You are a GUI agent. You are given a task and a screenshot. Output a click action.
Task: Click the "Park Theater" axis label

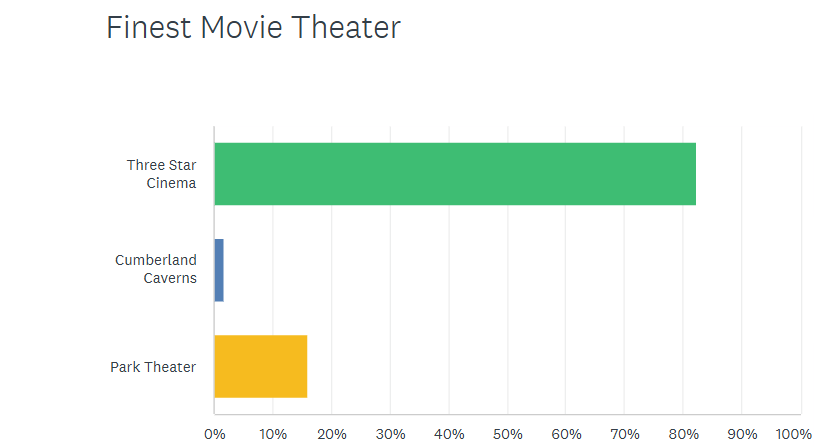point(153,367)
